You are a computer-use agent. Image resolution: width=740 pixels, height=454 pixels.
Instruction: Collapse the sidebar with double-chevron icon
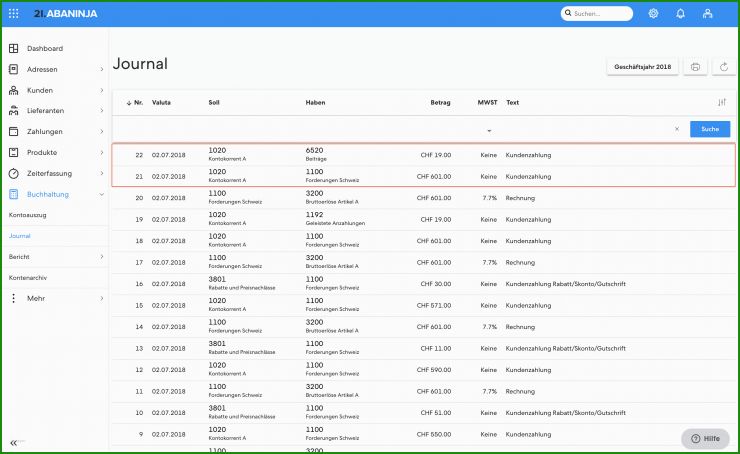14,443
